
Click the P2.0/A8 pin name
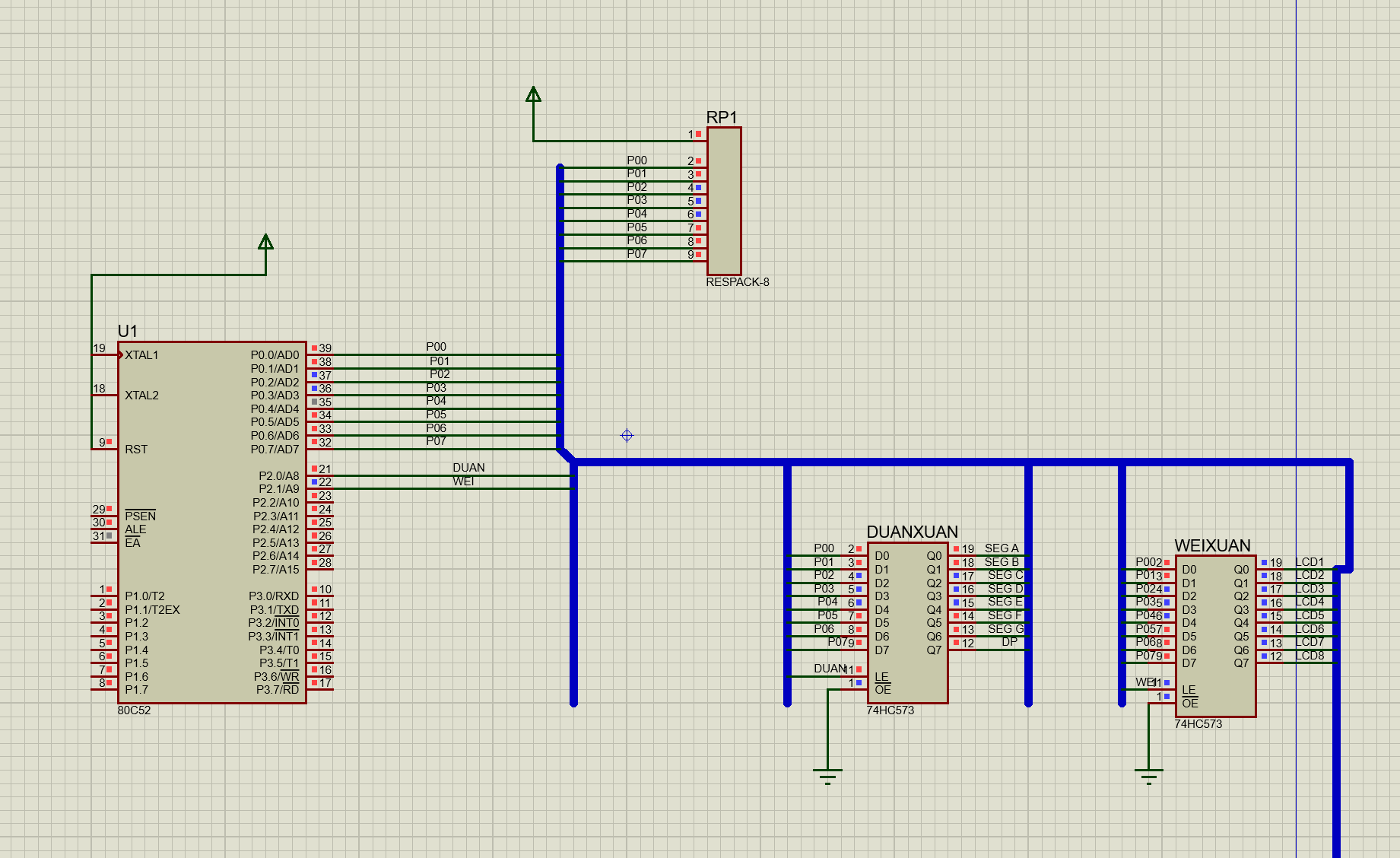[278, 476]
